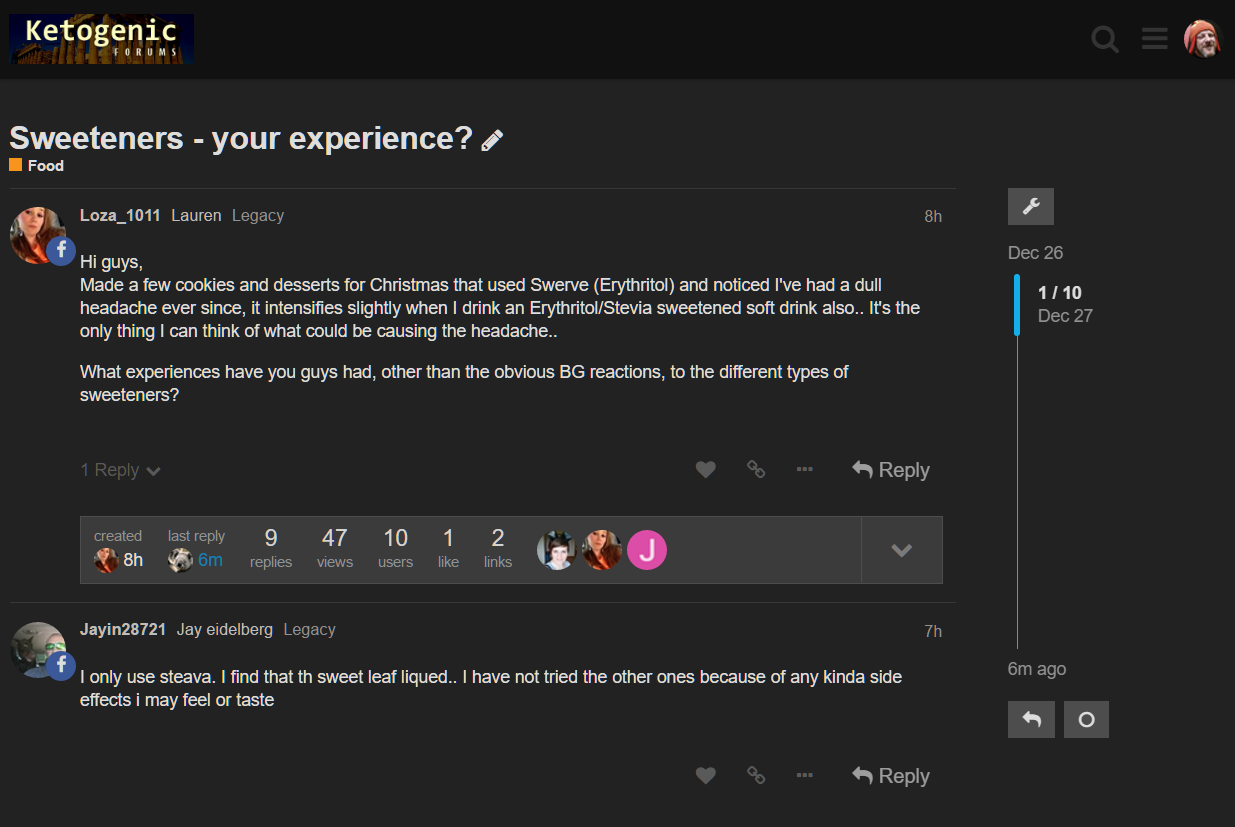Screen dimensions: 1235x827
Task: Jump to 6m ago on timeline
Action: pyautogui.click(x=1037, y=669)
